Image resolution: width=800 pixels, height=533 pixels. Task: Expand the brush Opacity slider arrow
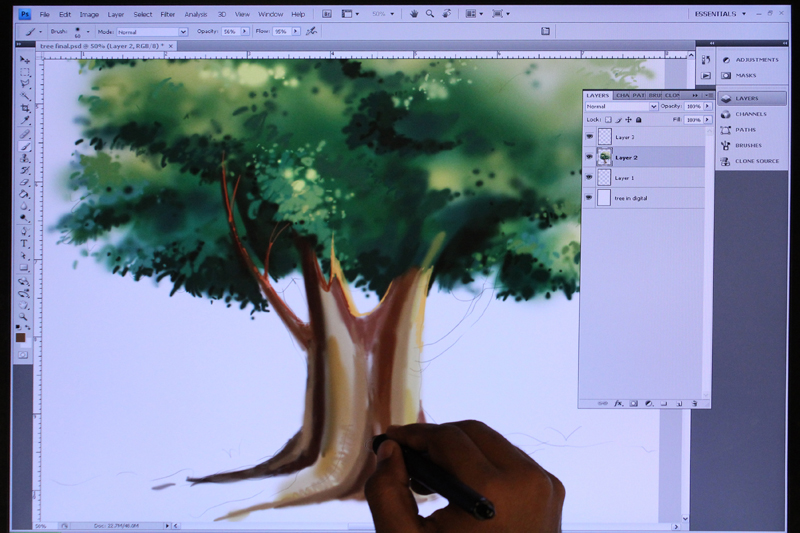coord(244,32)
